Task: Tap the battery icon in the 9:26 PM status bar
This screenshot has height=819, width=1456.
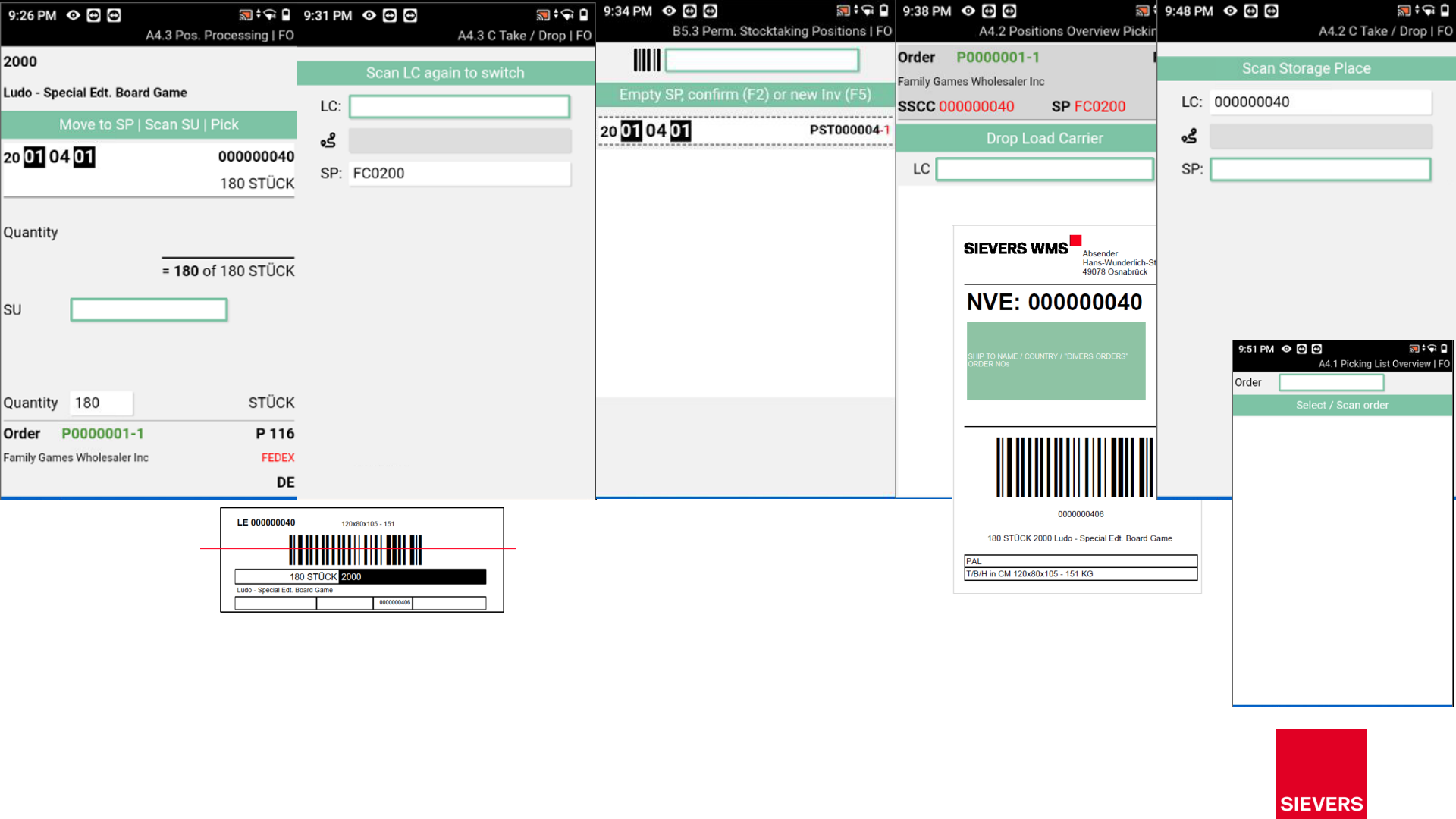Action: (x=286, y=15)
